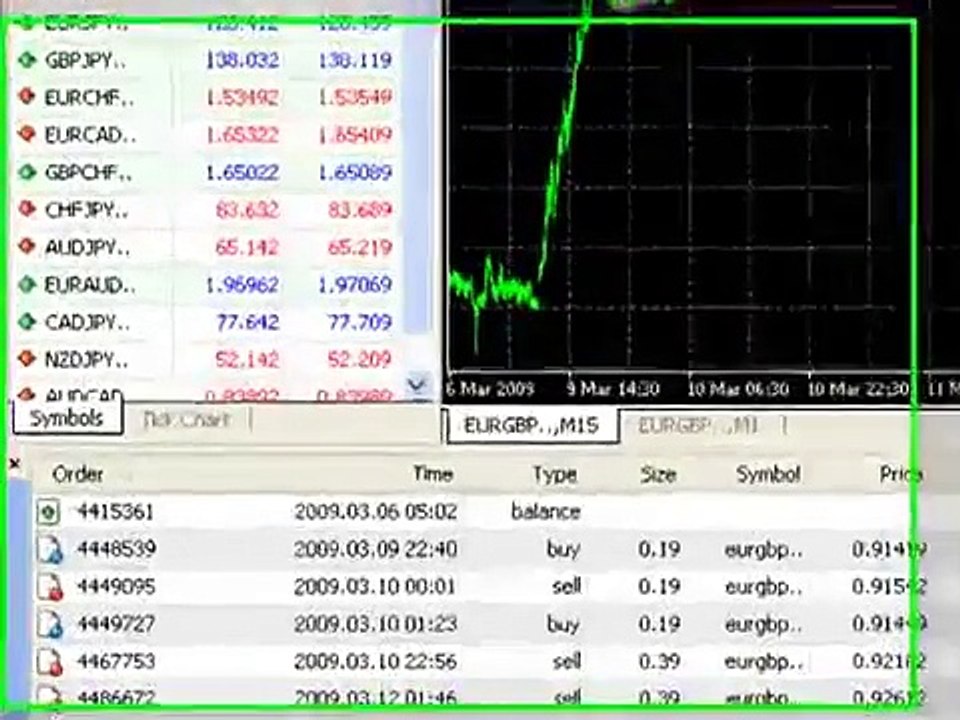Select order number 4415361

coord(115,511)
